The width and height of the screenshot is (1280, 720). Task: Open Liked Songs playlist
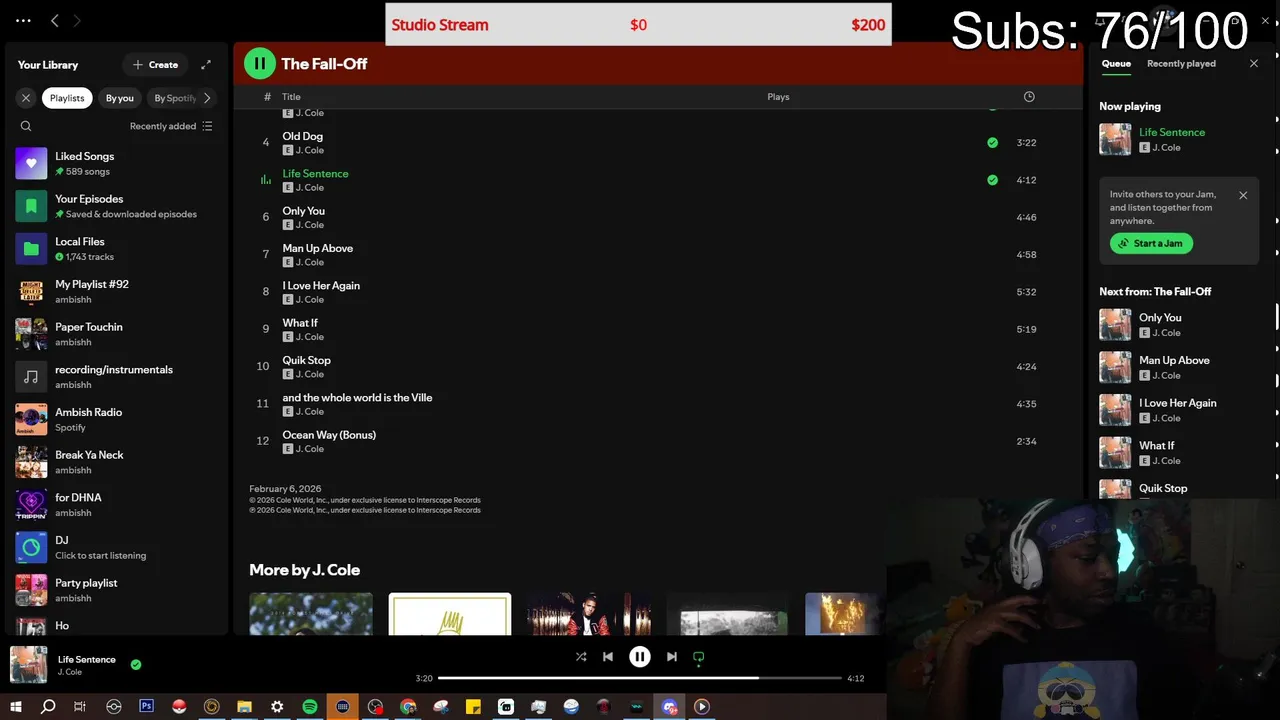click(115, 163)
